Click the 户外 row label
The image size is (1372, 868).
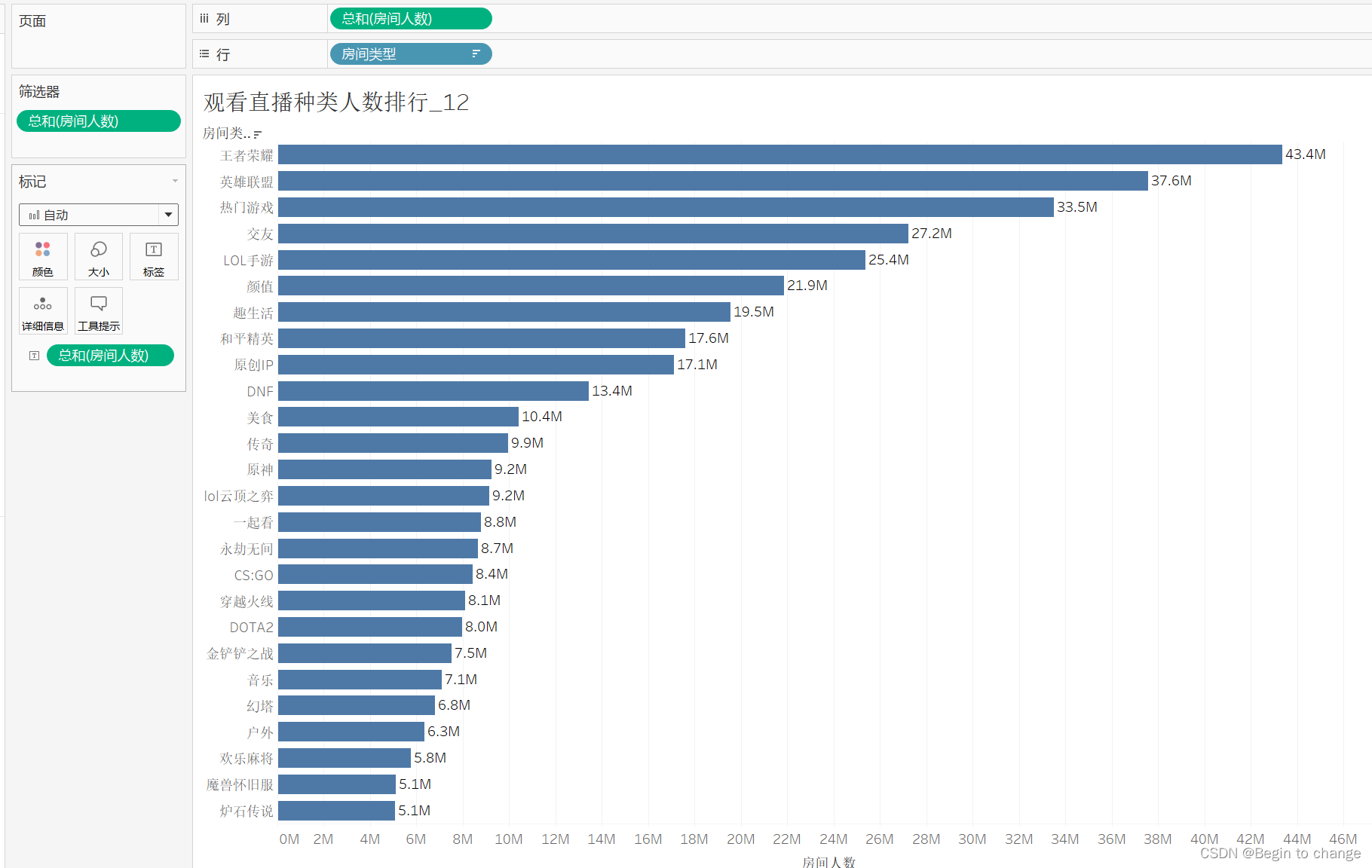pos(260,732)
